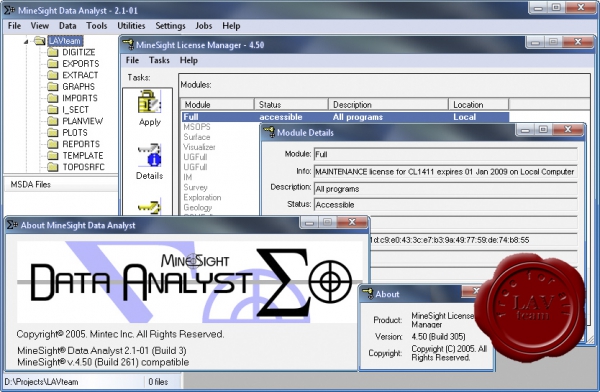Click the Description field showing All programs
Viewport: 600px width, 392px height.
point(445,189)
